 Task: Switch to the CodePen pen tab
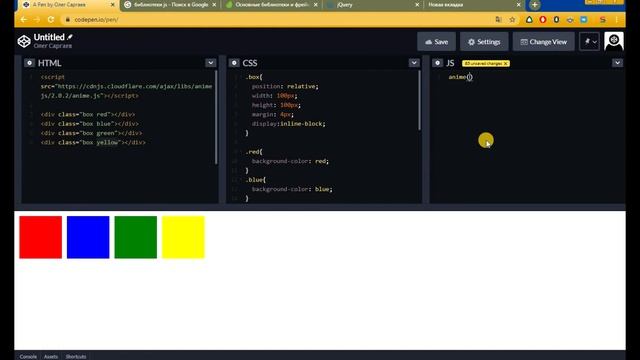coord(68,5)
